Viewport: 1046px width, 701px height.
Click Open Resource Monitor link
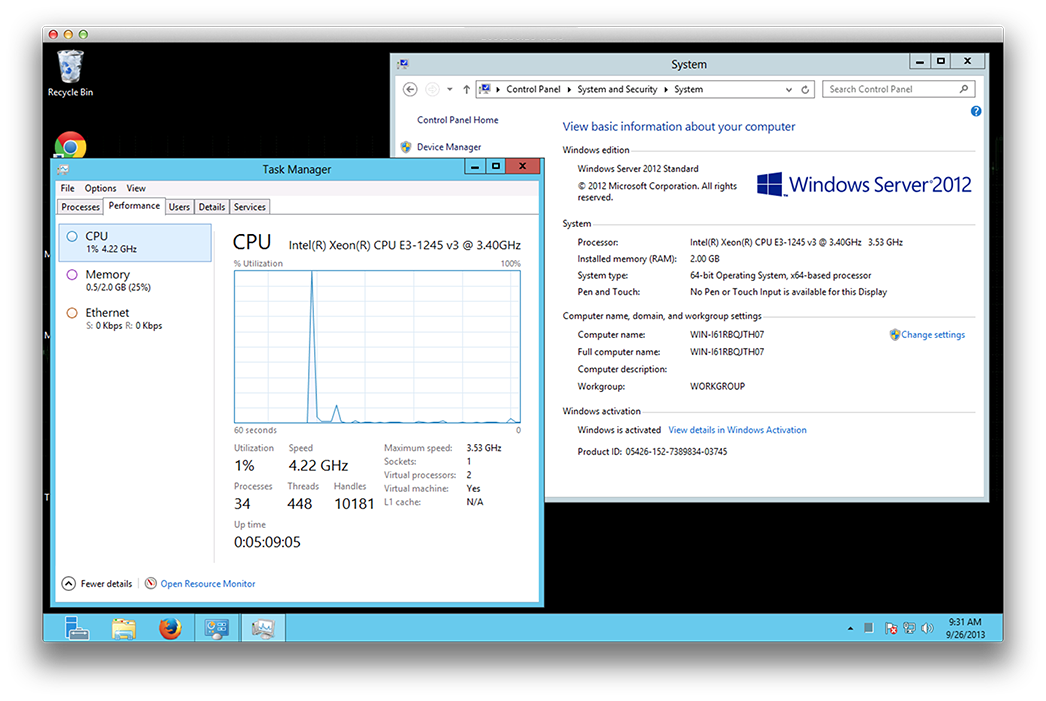pyautogui.click(x=207, y=584)
